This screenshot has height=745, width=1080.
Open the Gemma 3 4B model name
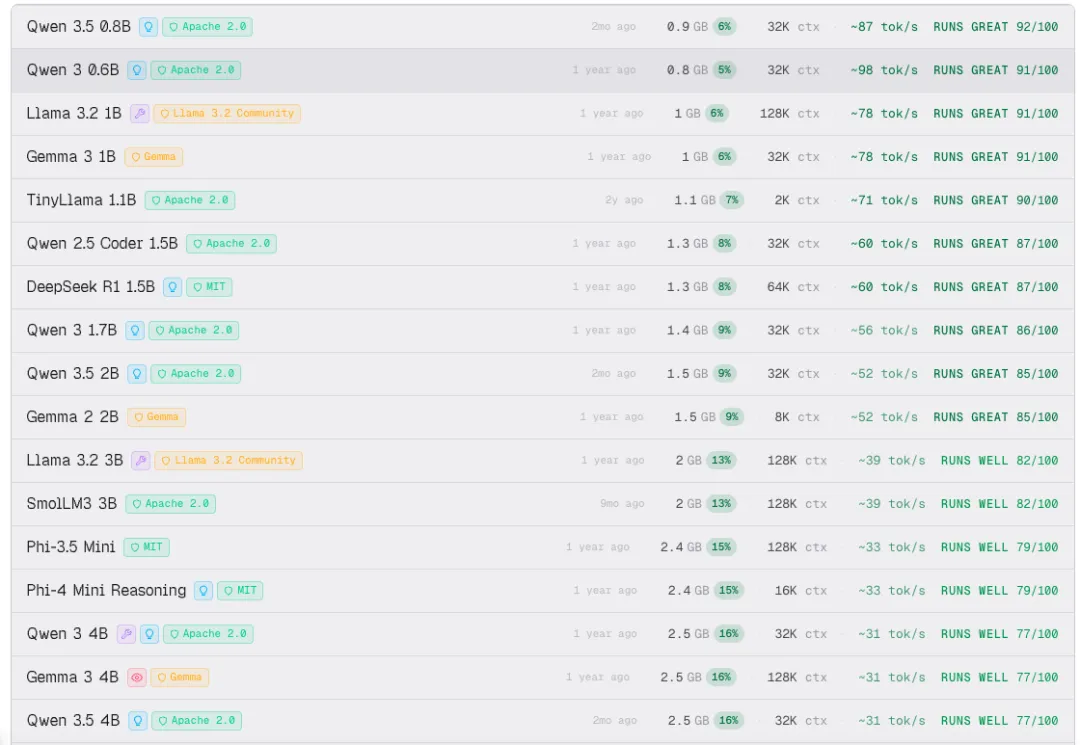point(72,678)
